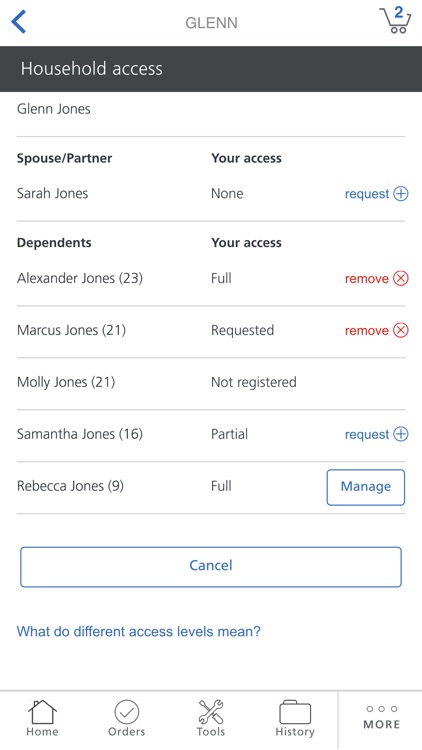Go to Home in bottom navigation
Screen dimensions: 422x750
pyautogui.click(x=42, y=718)
